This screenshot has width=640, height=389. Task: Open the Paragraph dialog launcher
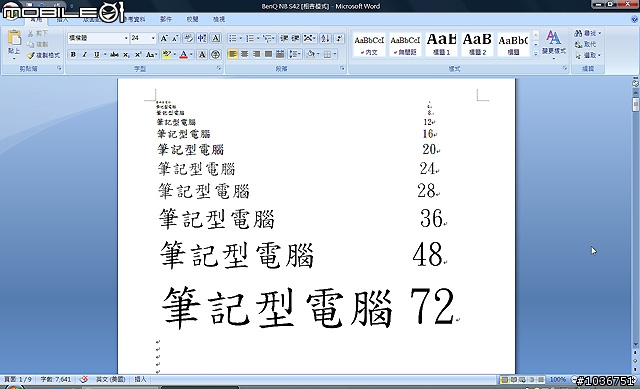(342, 69)
